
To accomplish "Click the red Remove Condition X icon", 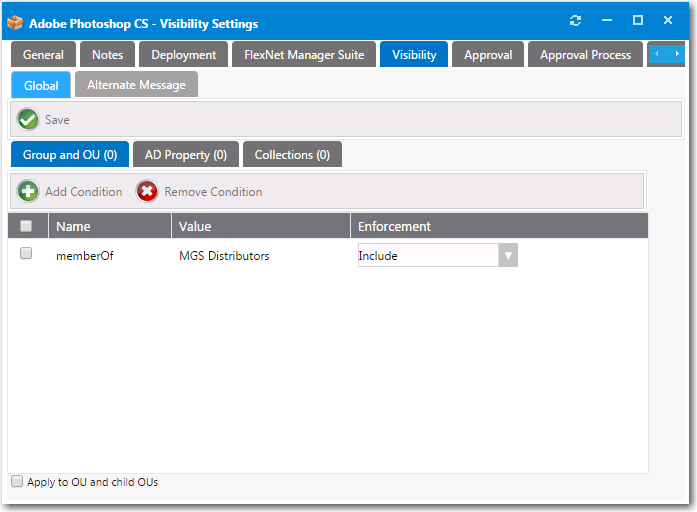I will coord(148,191).
